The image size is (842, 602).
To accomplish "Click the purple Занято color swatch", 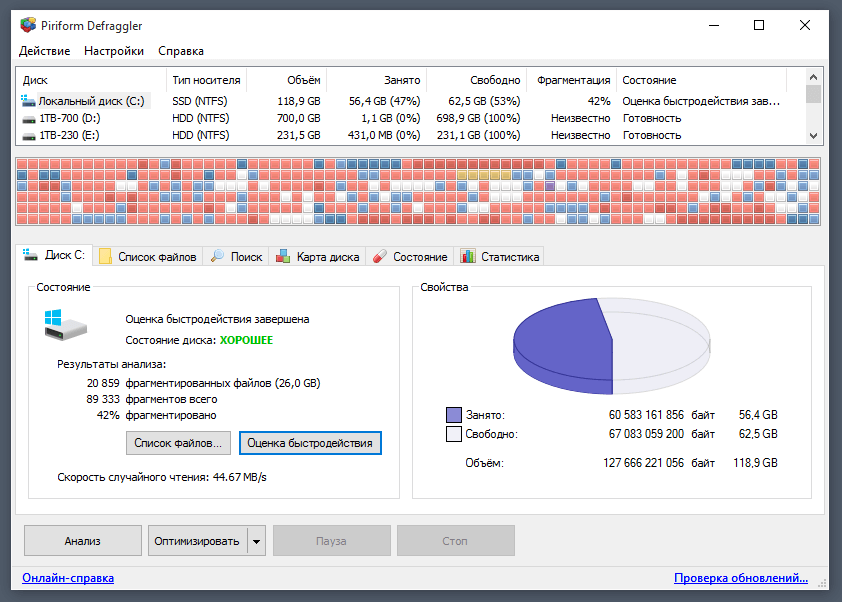I will click(454, 414).
